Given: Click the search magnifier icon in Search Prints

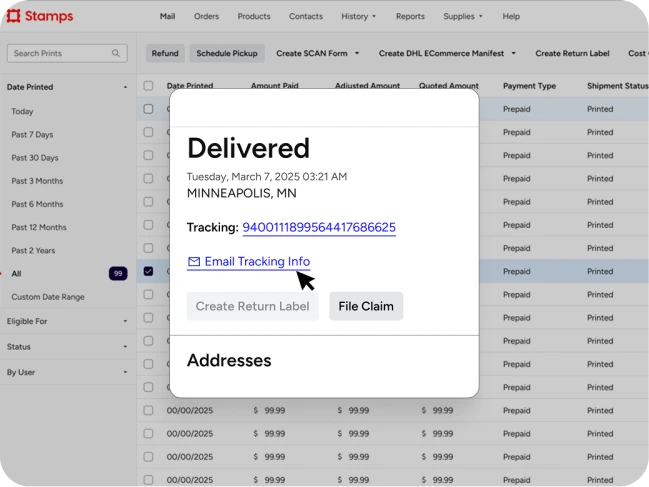Looking at the screenshot, I should pyautogui.click(x=115, y=53).
